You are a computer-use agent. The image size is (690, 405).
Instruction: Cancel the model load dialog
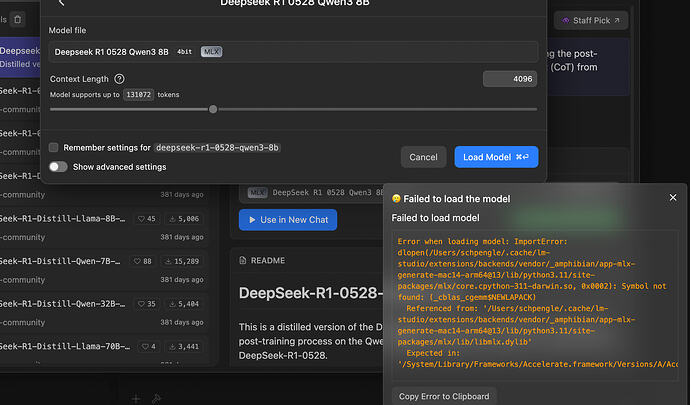423,157
